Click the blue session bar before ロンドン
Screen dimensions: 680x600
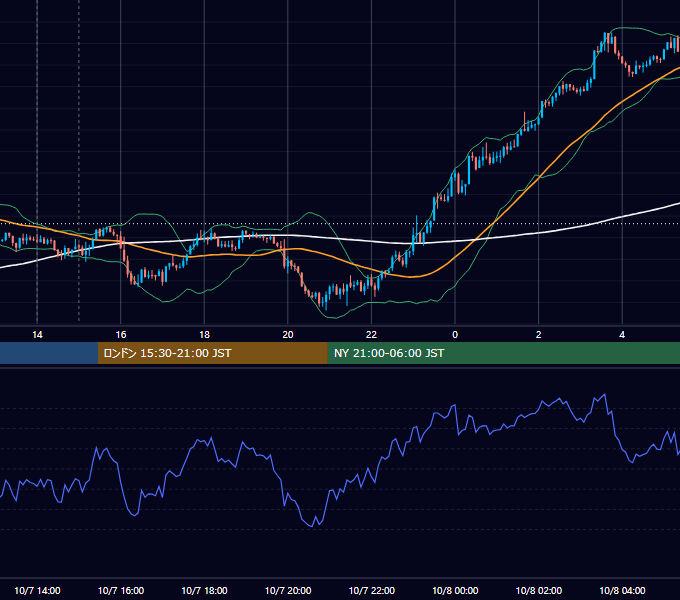coord(49,353)
